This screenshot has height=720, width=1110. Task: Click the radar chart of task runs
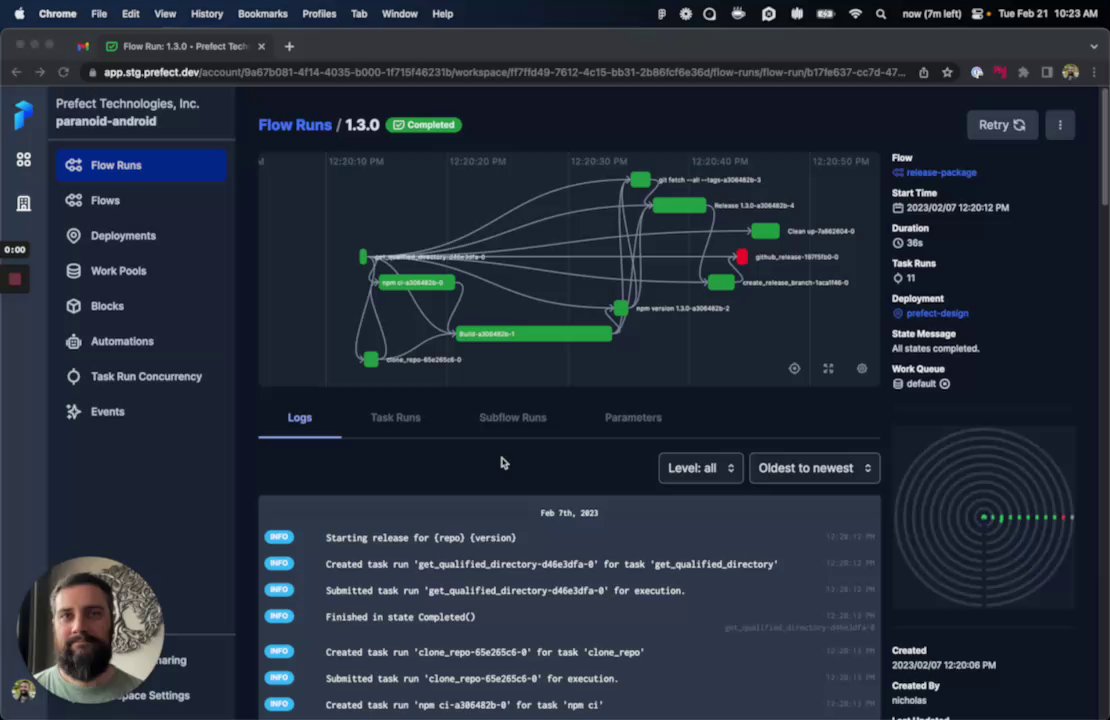coord(984,518)
